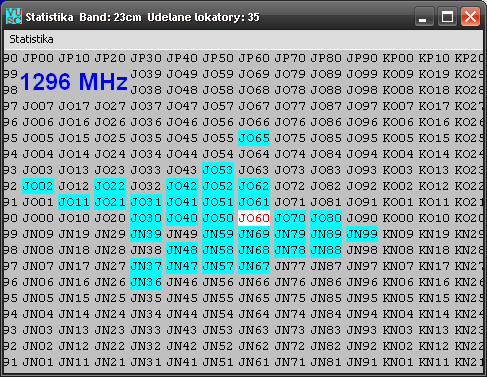The height and width of the screenshot is (377, 487).
Task: Click unworked locator JN01
Action: click(38, 362)
